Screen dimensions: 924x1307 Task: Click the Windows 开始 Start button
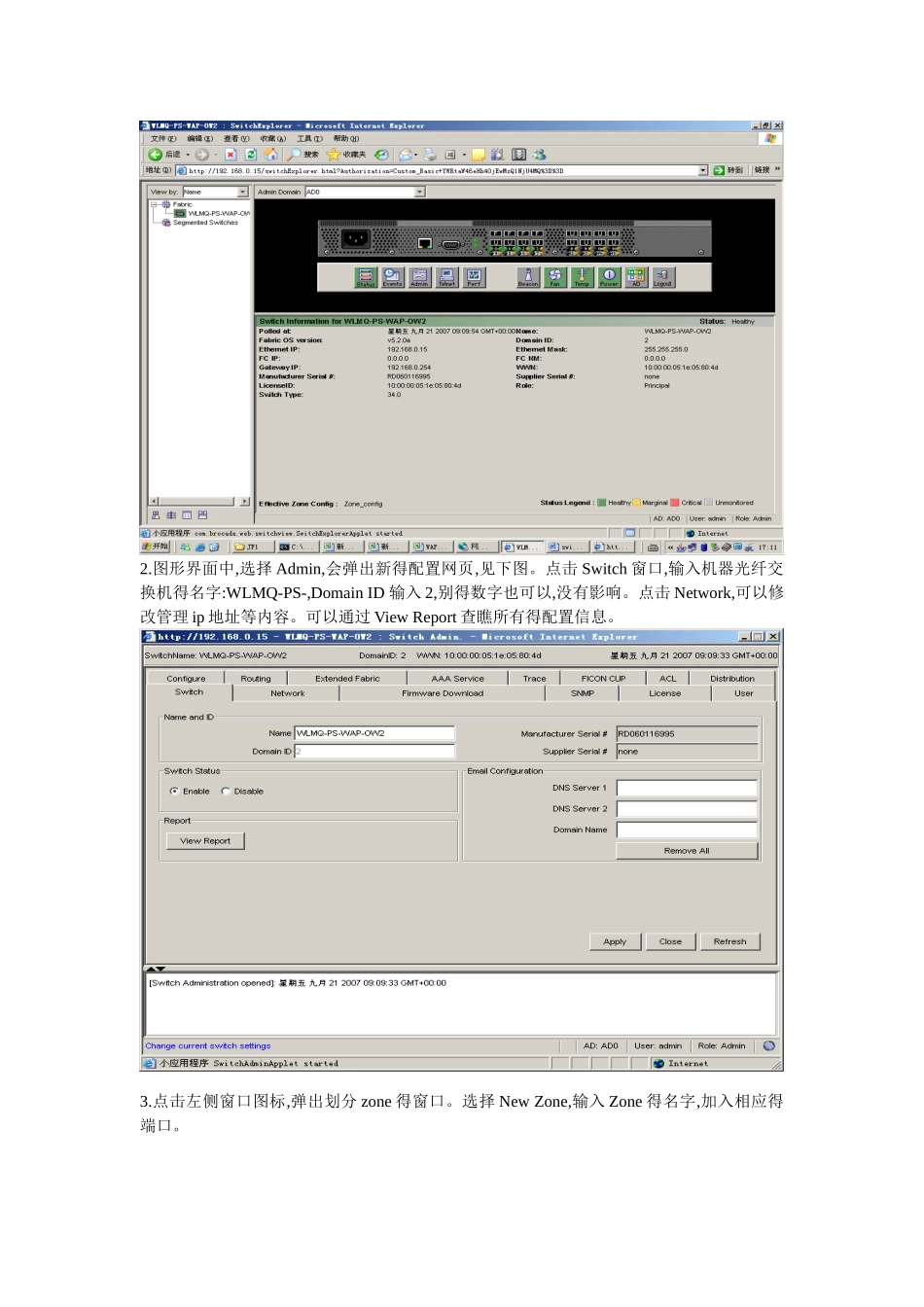(156, 547)
